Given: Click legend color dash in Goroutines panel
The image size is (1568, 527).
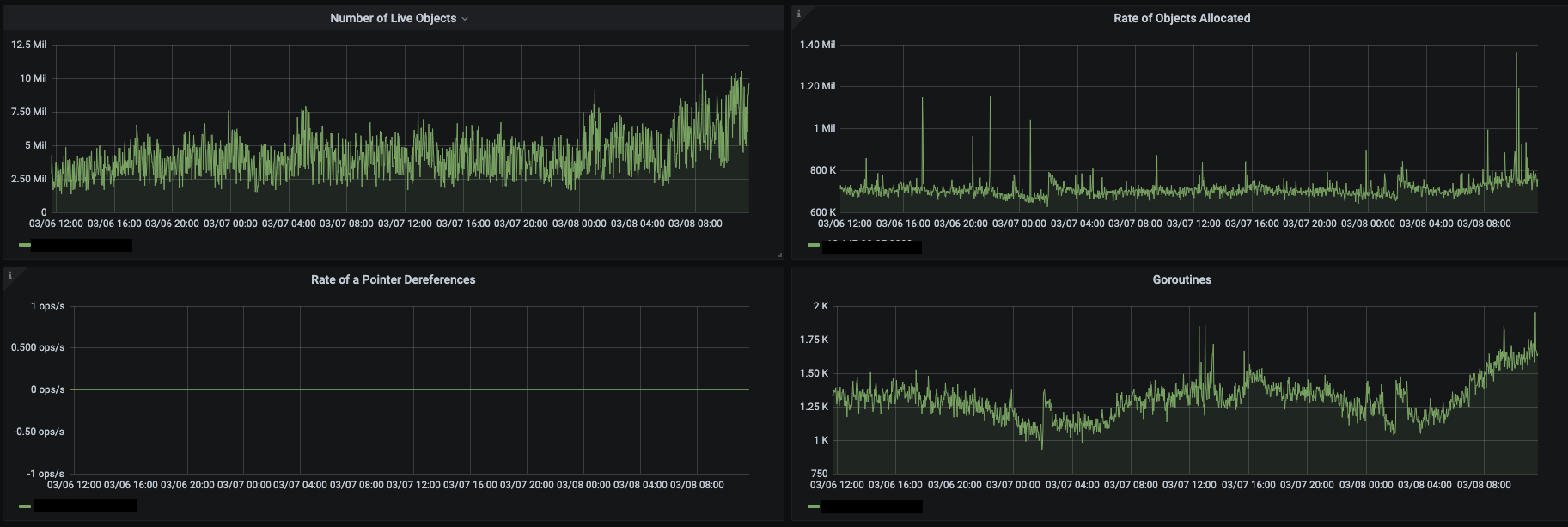Looking at the screenshot, I should click(x=814, y=506).
